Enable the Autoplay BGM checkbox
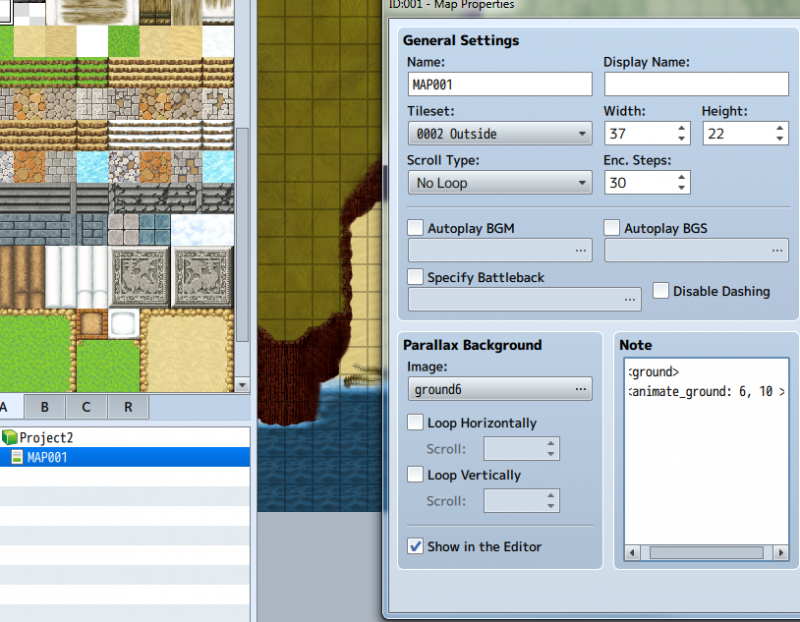This screenshot has width=800, height=622. coord(415,228)
